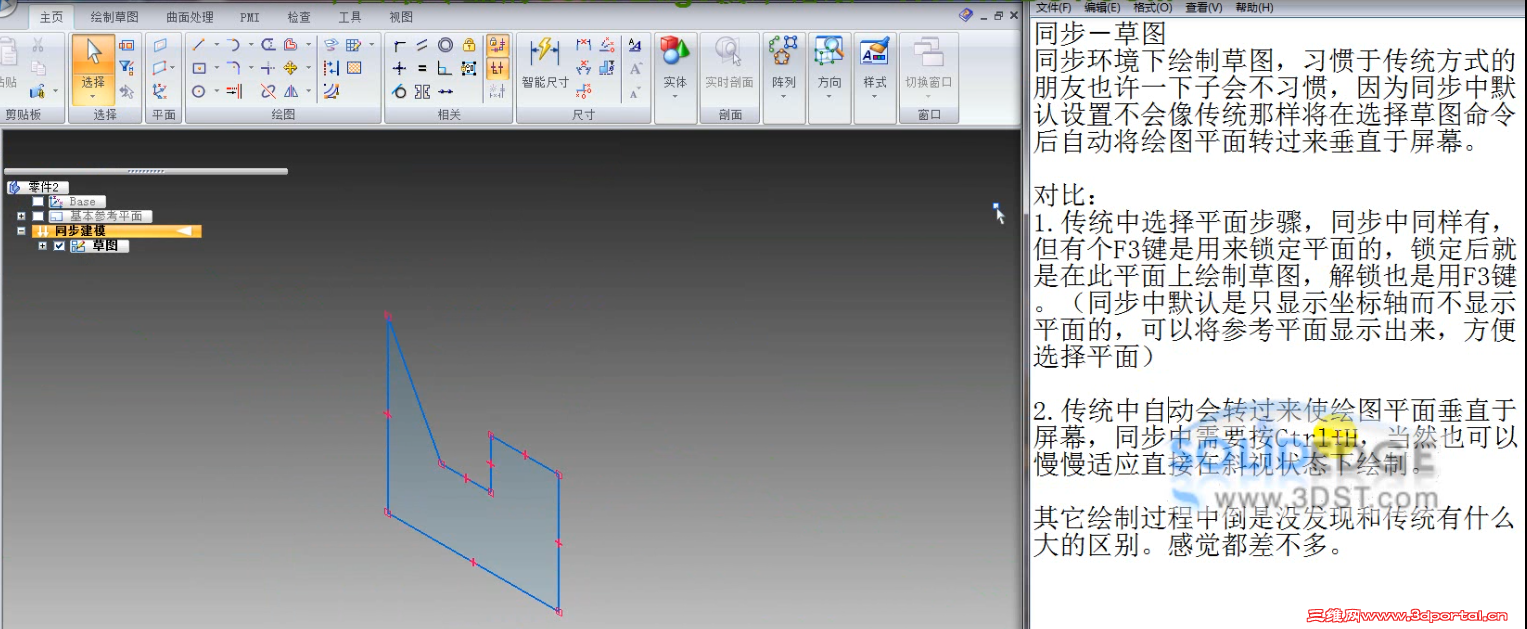The image size is (1527, 629).
Task: Expand the 草图 tree node
Action: (42, 246)
